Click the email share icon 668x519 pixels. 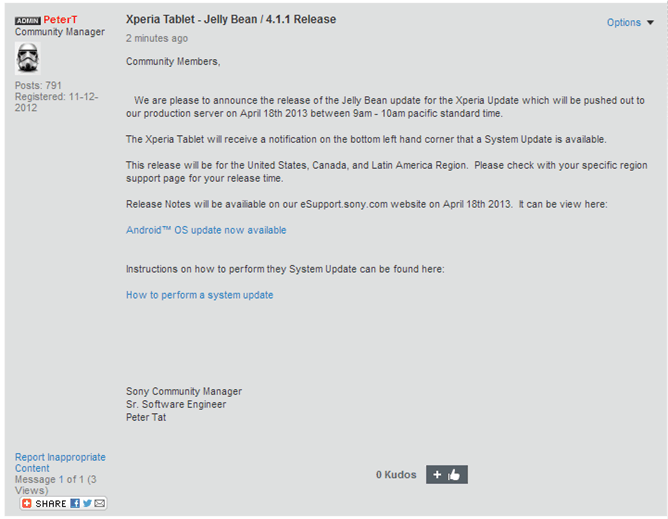pos(100,503)
